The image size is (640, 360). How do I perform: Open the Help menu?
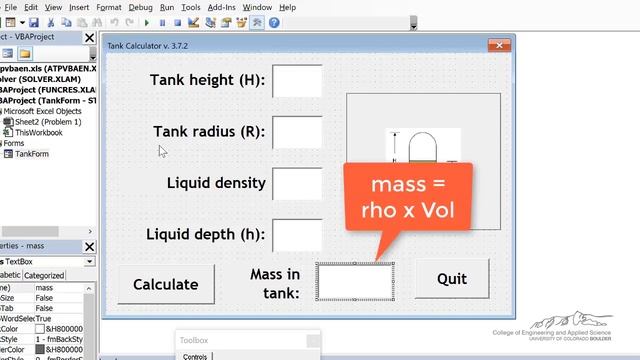click(x=287, y=7)
